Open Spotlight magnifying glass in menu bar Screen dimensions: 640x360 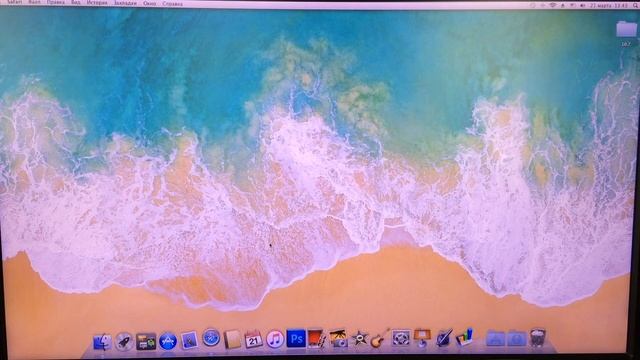coord(635,5)
